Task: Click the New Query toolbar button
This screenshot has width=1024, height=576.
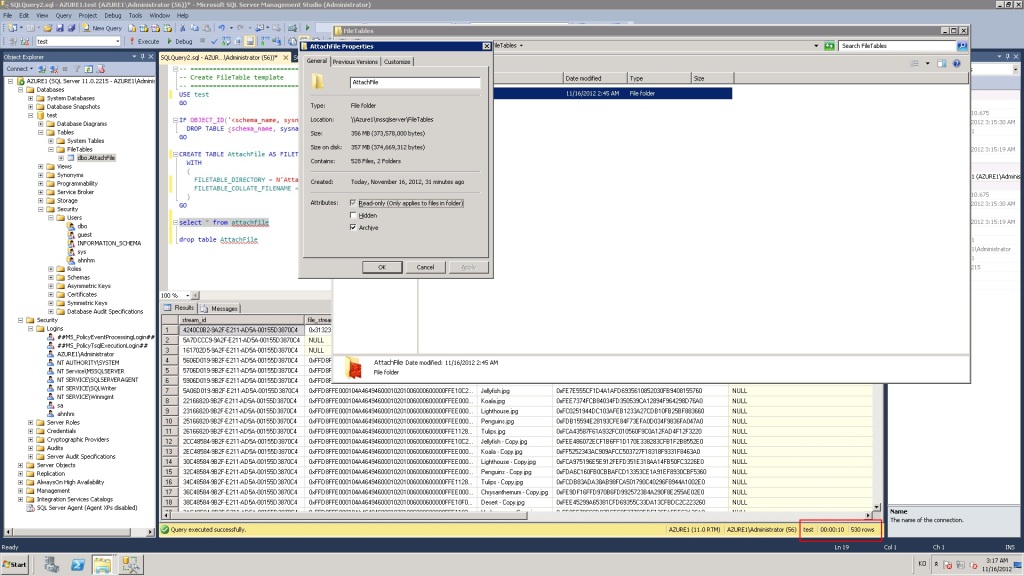Action: point(102,28)
